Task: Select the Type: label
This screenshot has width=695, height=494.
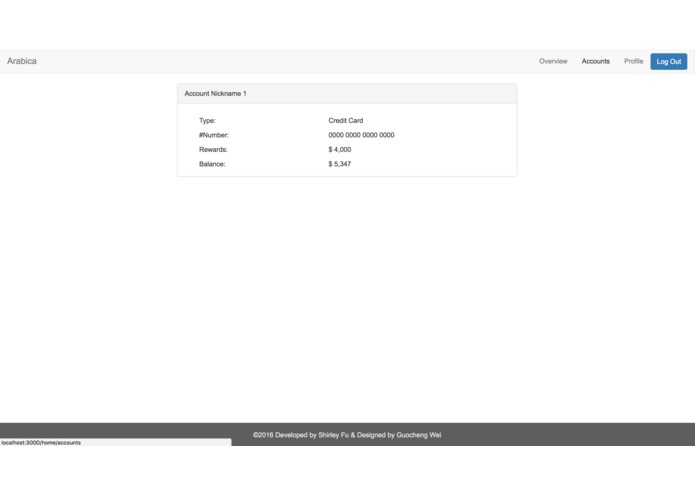Action: [207, 121]
